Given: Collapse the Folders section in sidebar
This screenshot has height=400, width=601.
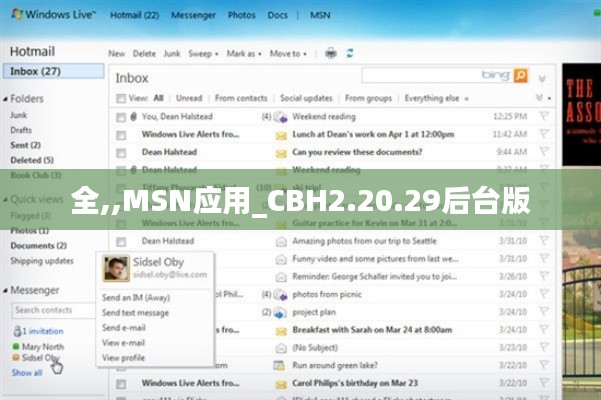Looking at the screenshot, I should (6, 99).
